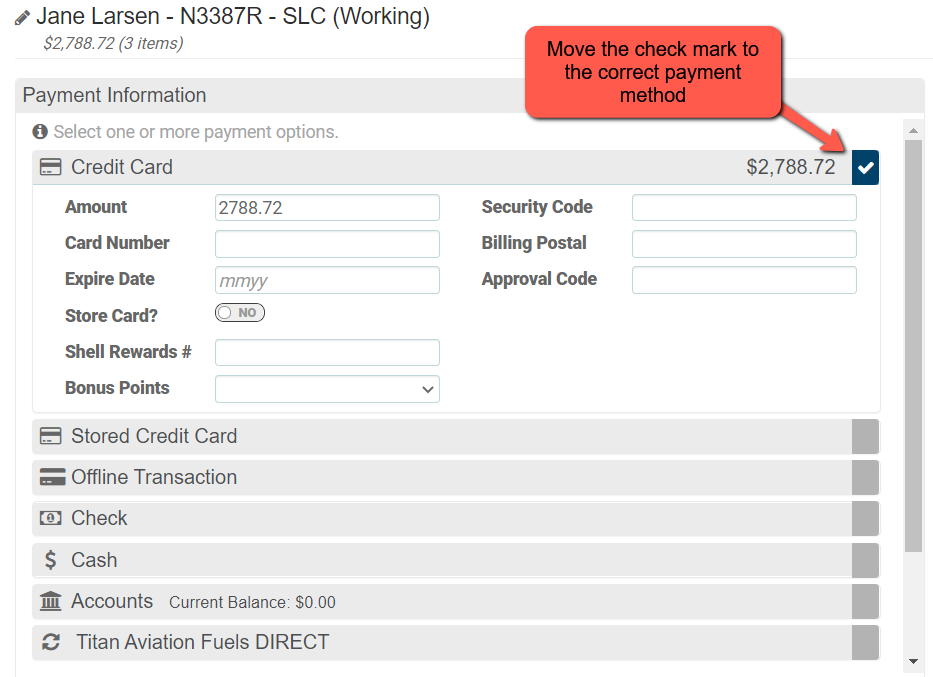Click the order title Jane Larsen - N3387R

pos(233,16)
